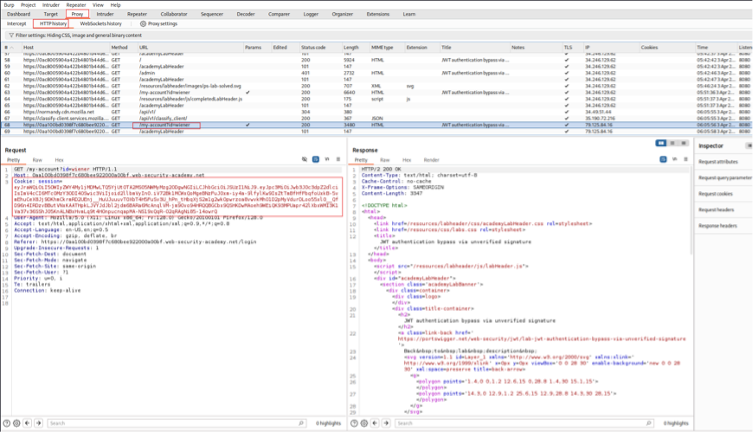Switch to the Decoder tab

[246, 14]
